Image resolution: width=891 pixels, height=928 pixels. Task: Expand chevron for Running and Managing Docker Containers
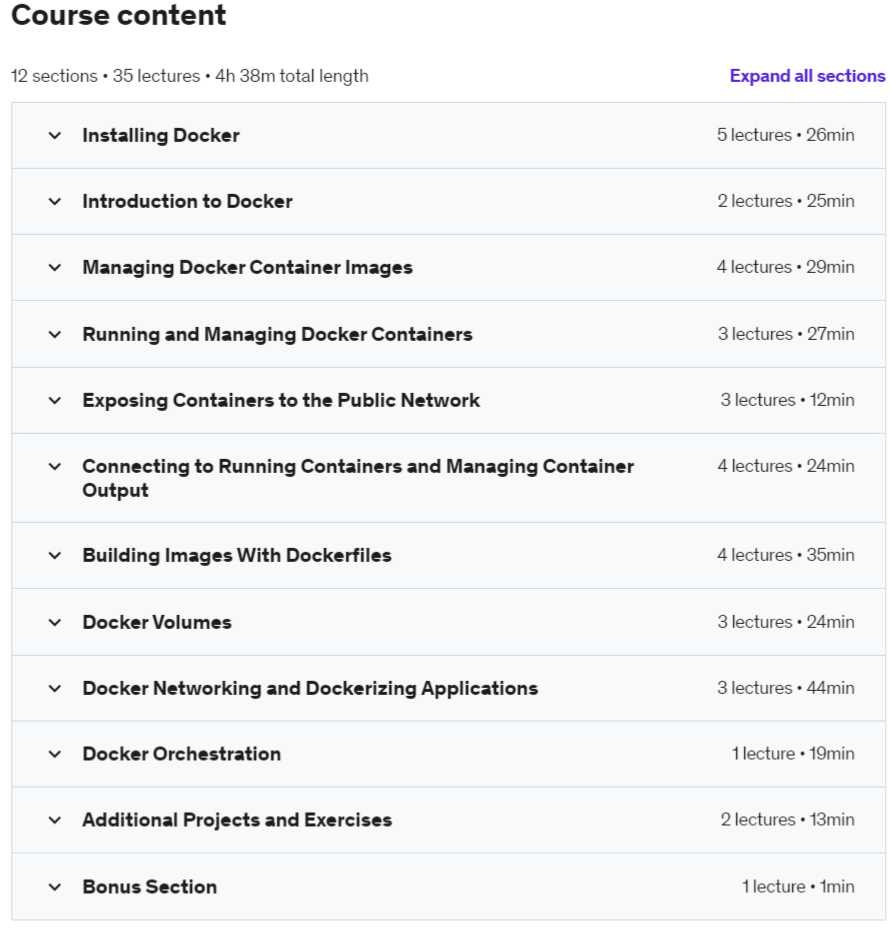click(x=55, y=334)
